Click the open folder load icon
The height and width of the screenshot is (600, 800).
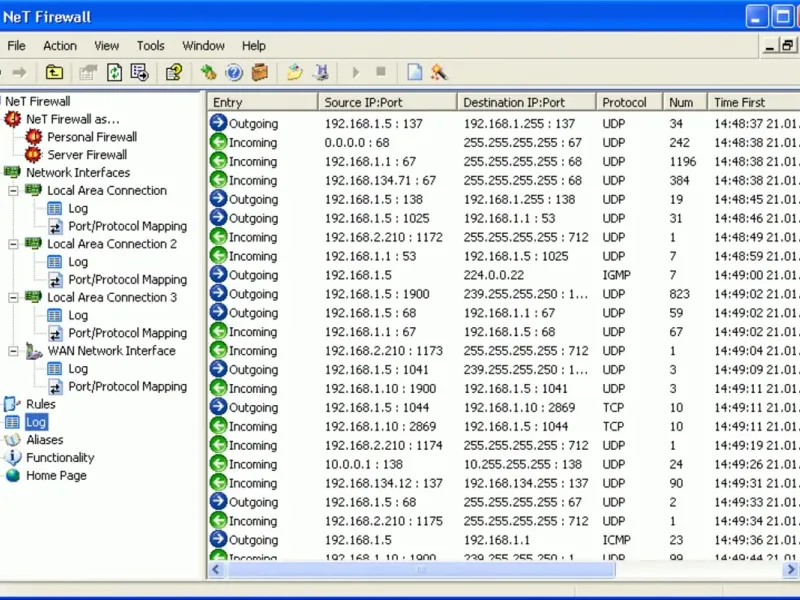[294, 72]
